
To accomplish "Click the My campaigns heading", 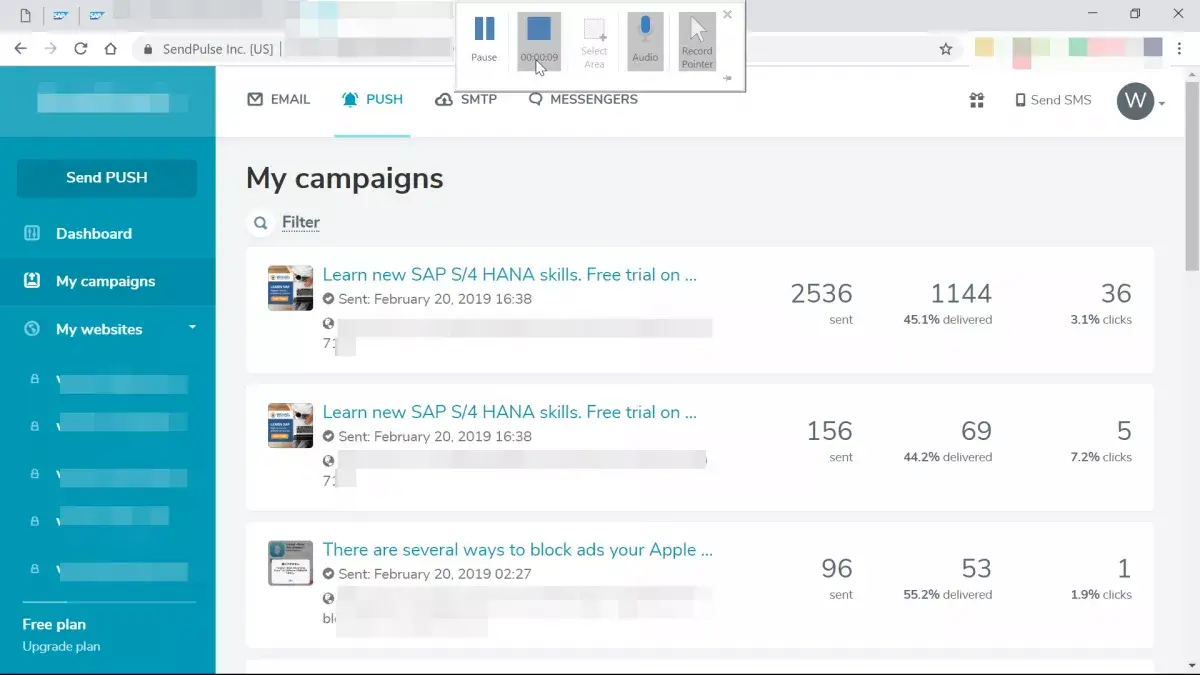I will point(345,178).
